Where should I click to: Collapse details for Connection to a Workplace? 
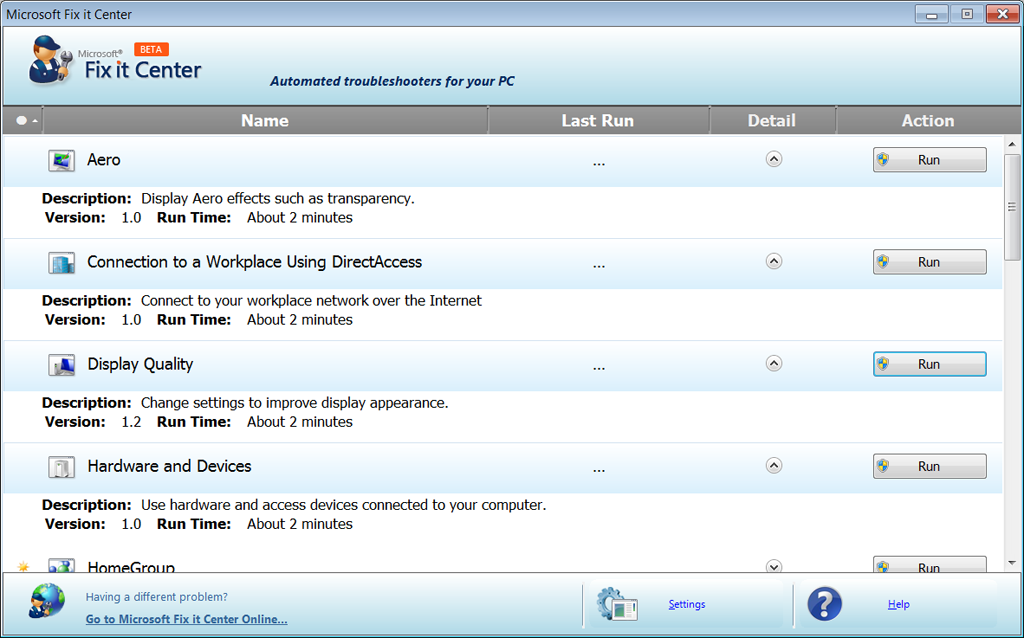click(774, 262)
